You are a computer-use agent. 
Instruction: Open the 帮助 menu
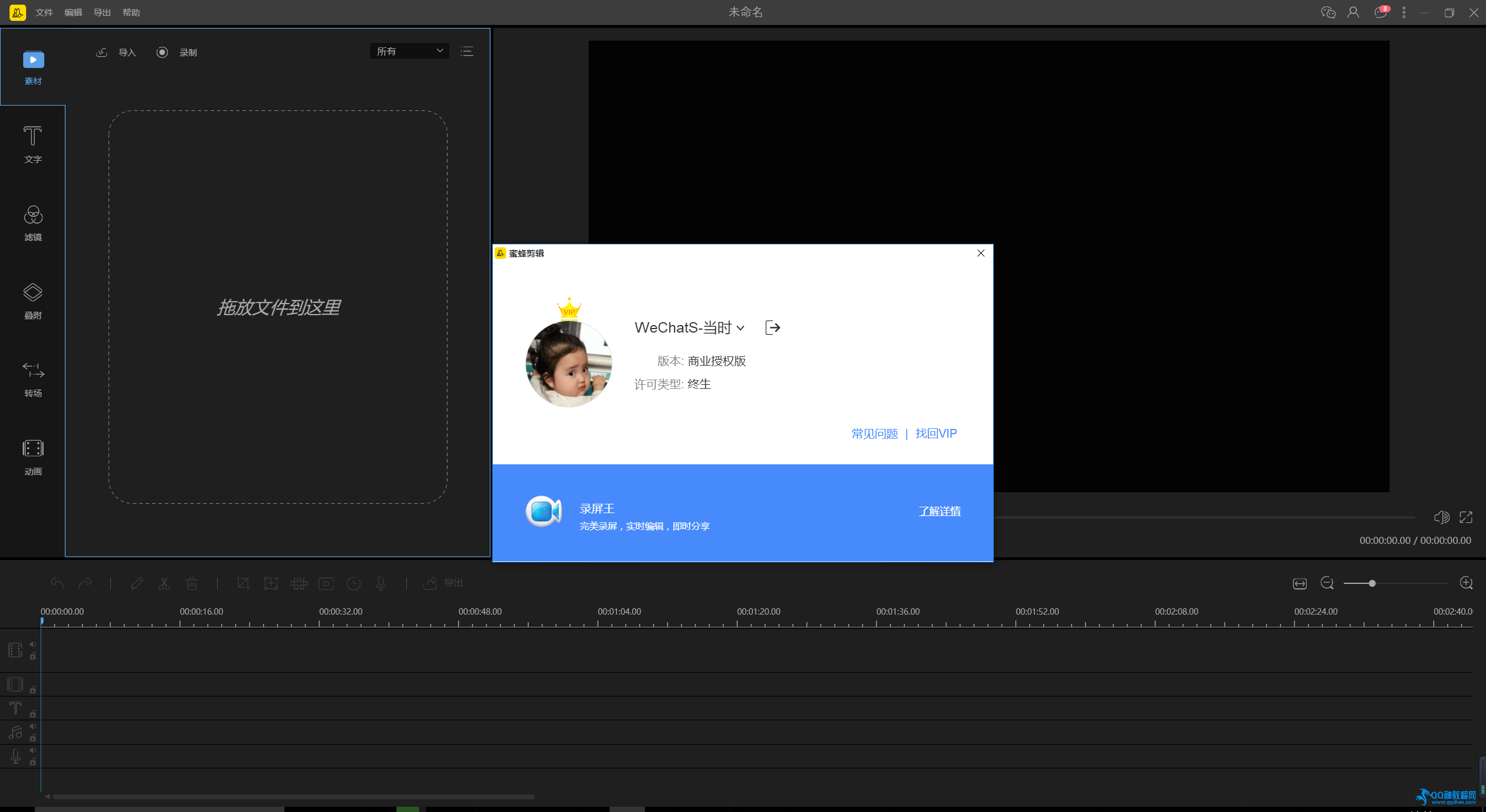tap(131, 12)
